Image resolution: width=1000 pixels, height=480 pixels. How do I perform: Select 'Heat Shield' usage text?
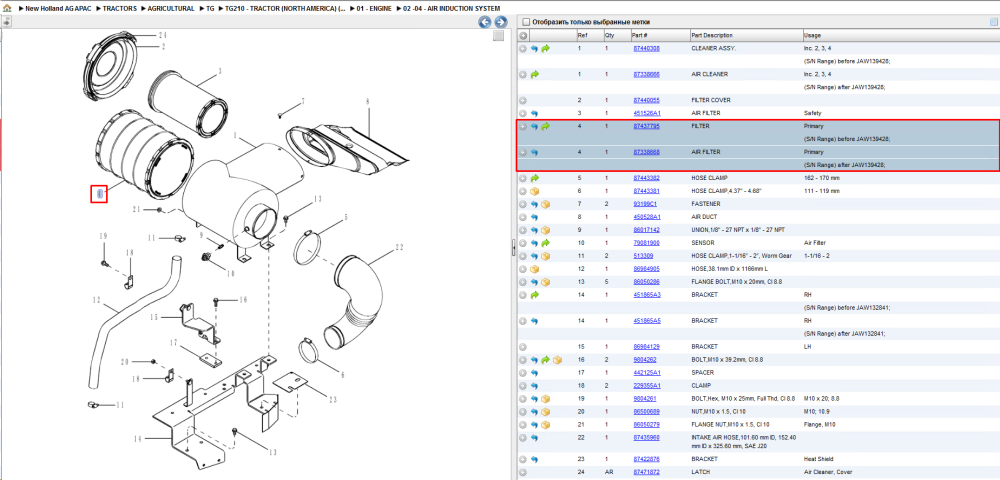tap(818, 459)
